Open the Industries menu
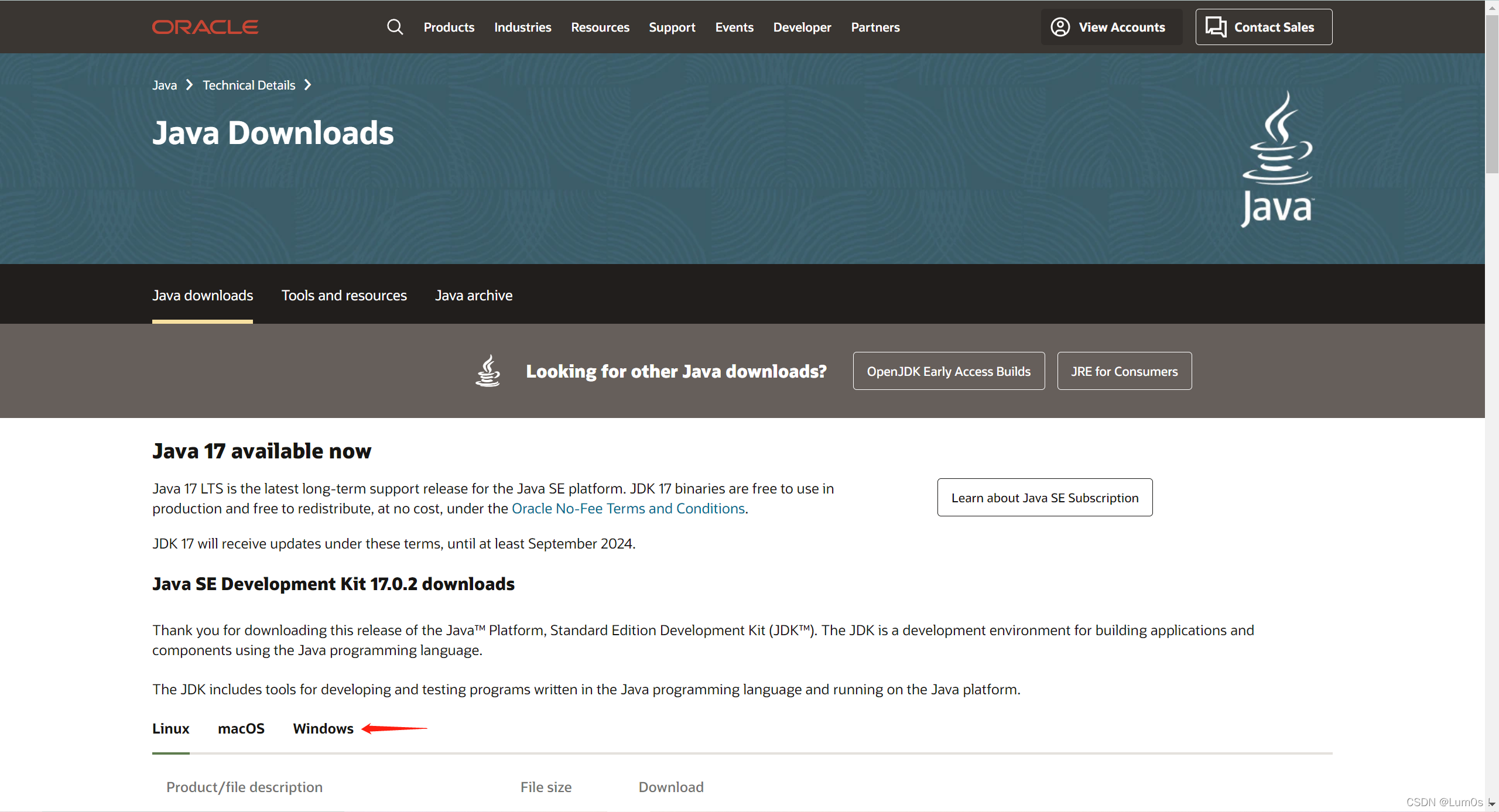1499x812 pixels. [522, 27]
